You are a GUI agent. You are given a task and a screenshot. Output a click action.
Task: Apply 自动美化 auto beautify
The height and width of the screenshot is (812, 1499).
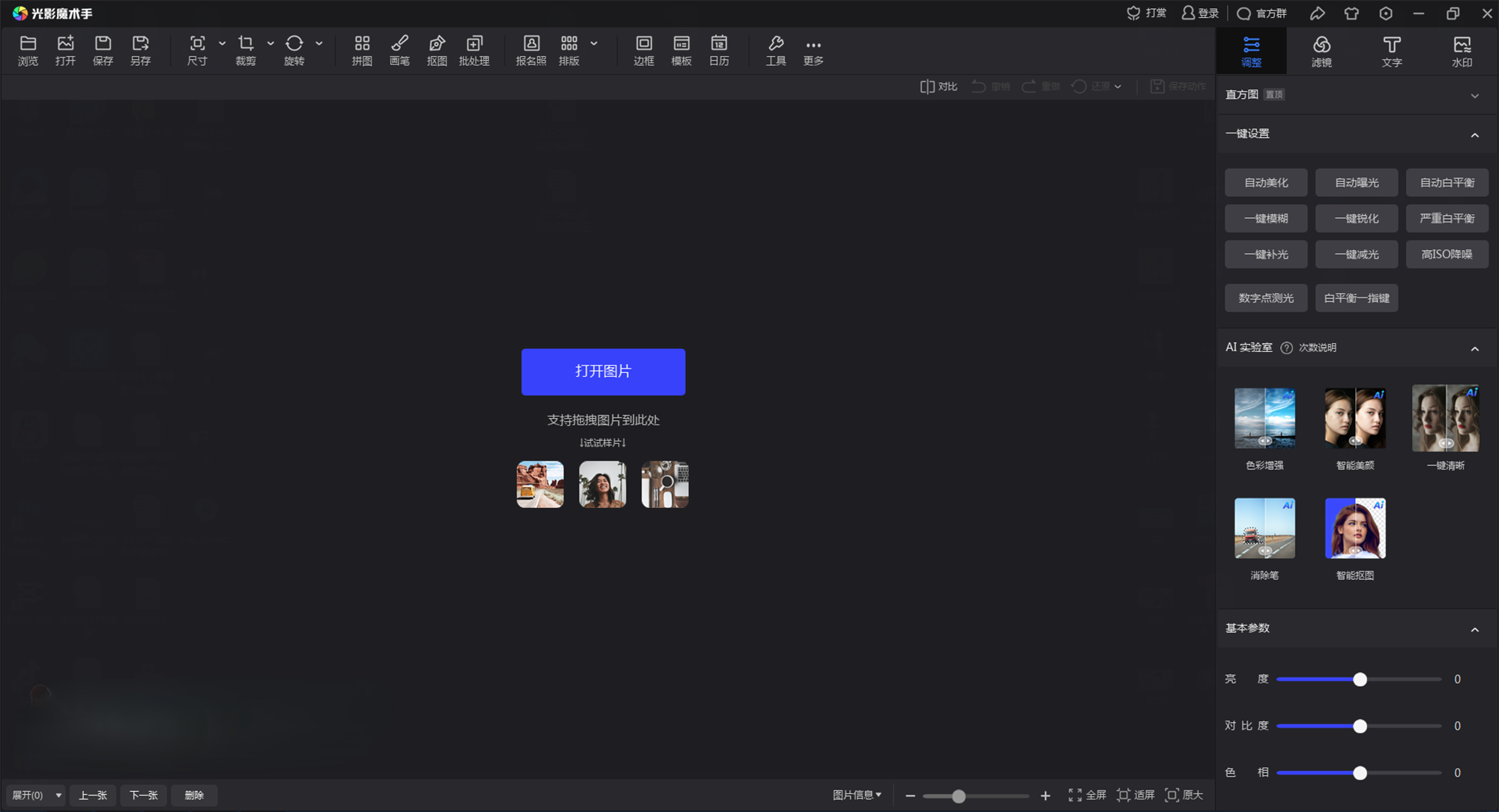[x=1266, y=183]
